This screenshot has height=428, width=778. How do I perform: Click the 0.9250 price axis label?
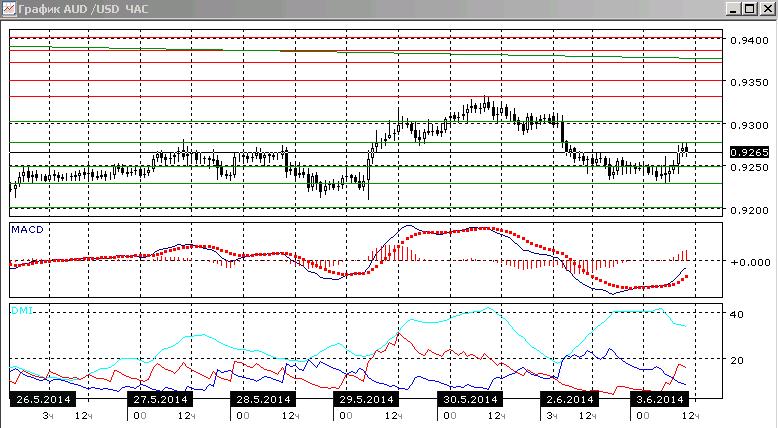click(749, 168)
